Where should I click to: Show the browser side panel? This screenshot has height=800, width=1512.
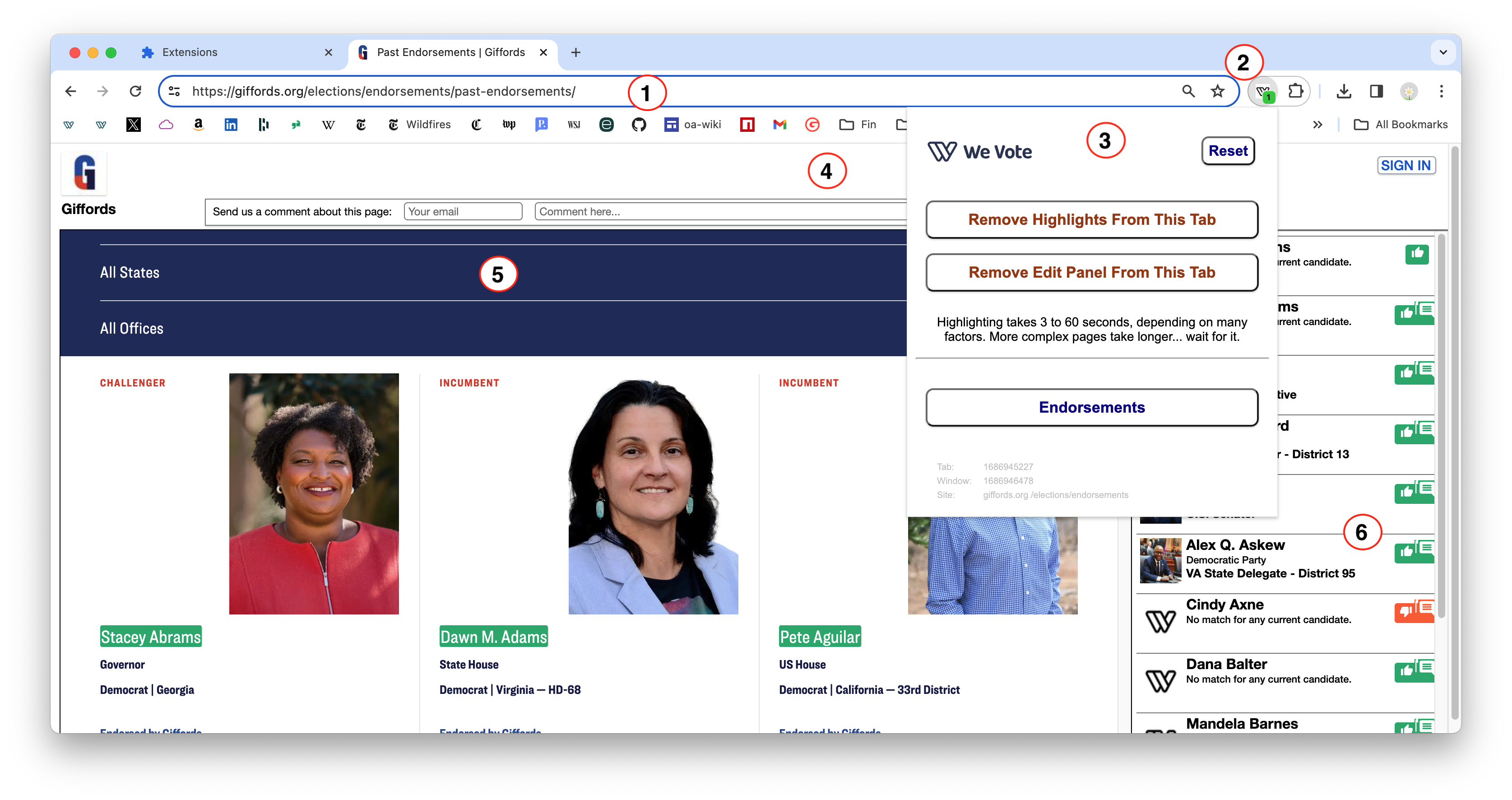coord(1376,91)
